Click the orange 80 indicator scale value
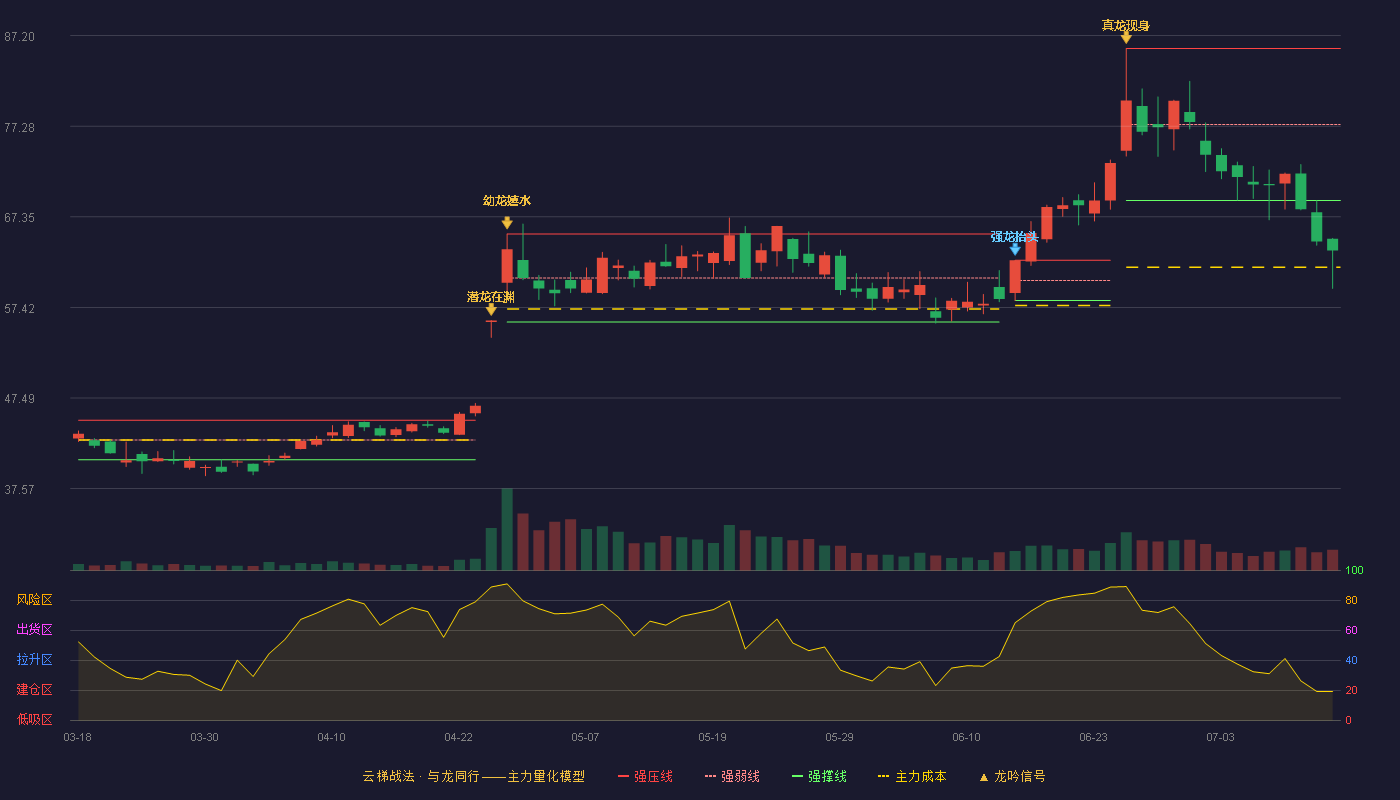This screenshot has width=1400, height=800. point(1351,600)
